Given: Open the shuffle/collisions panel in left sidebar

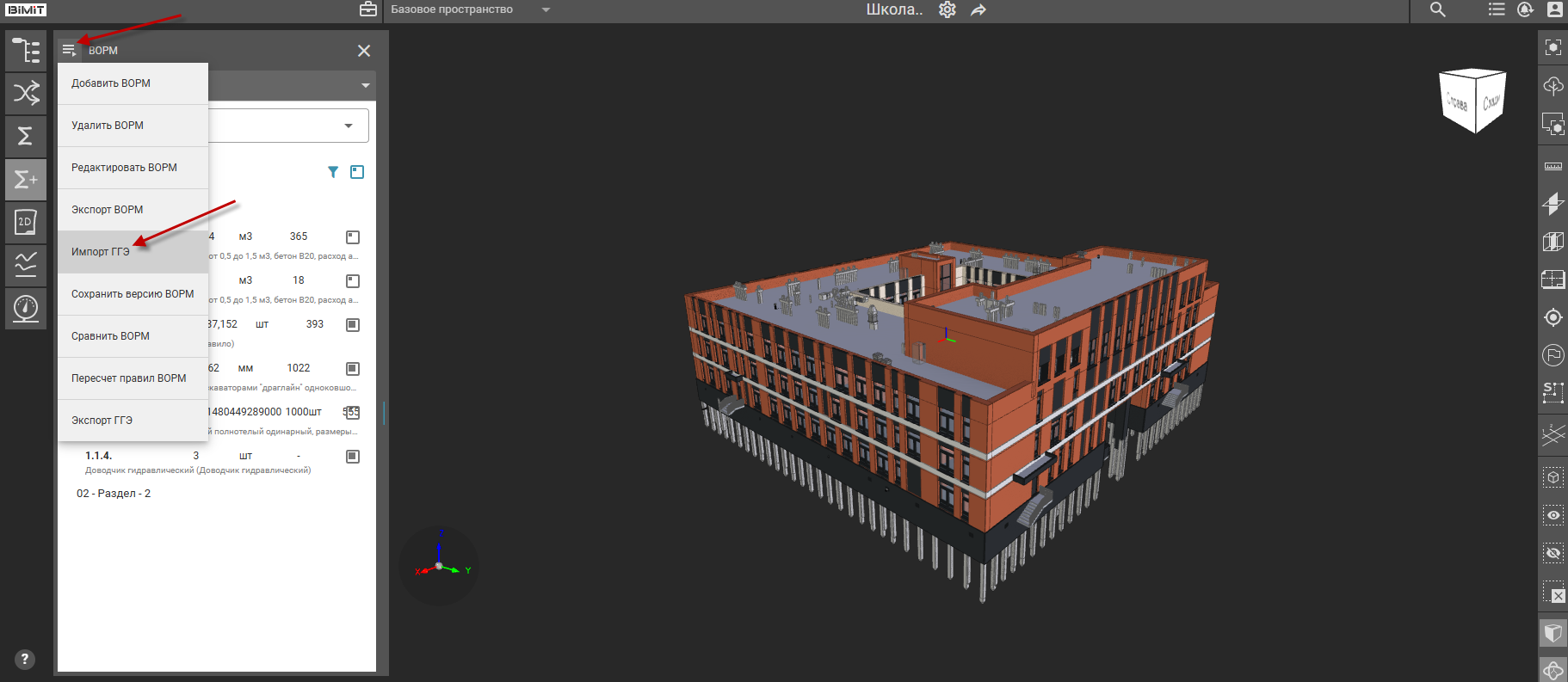Looking at the screenshot, I should pyautogui.click(x=26, y=93).
